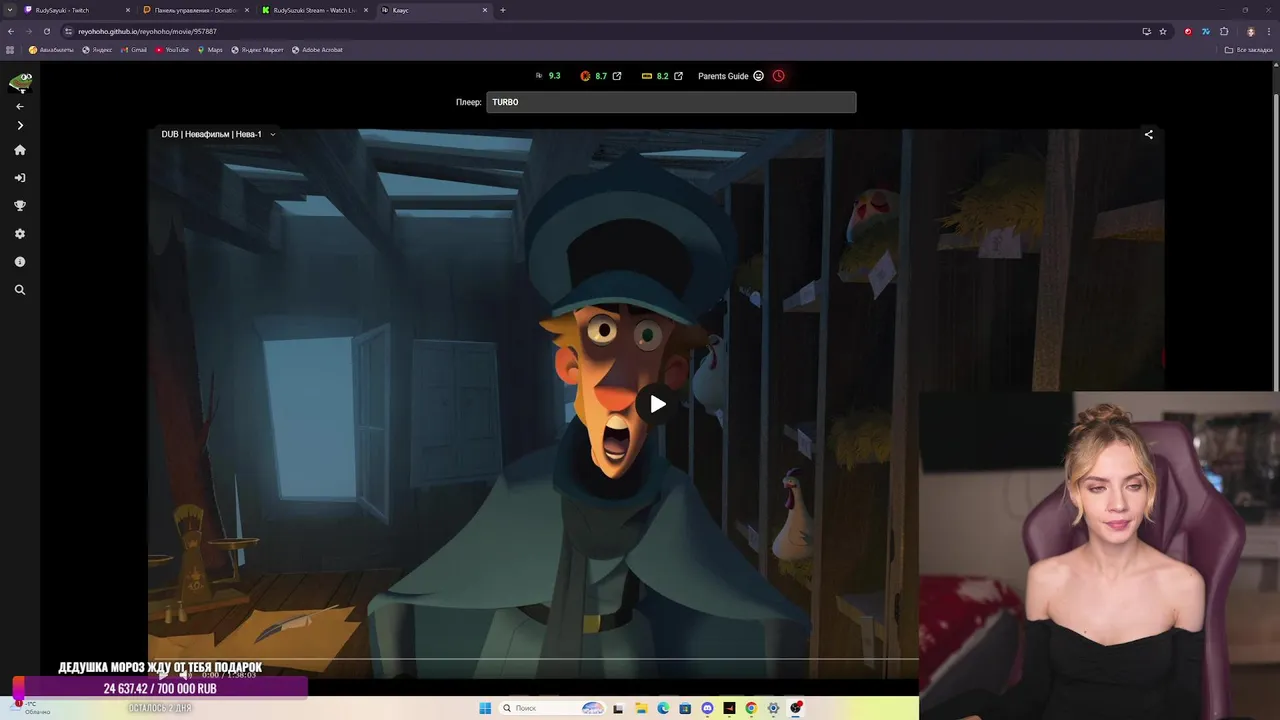Click the sidebar login icon
Image resolution: width=1280 pixels, height=720 pixels.
19,178
